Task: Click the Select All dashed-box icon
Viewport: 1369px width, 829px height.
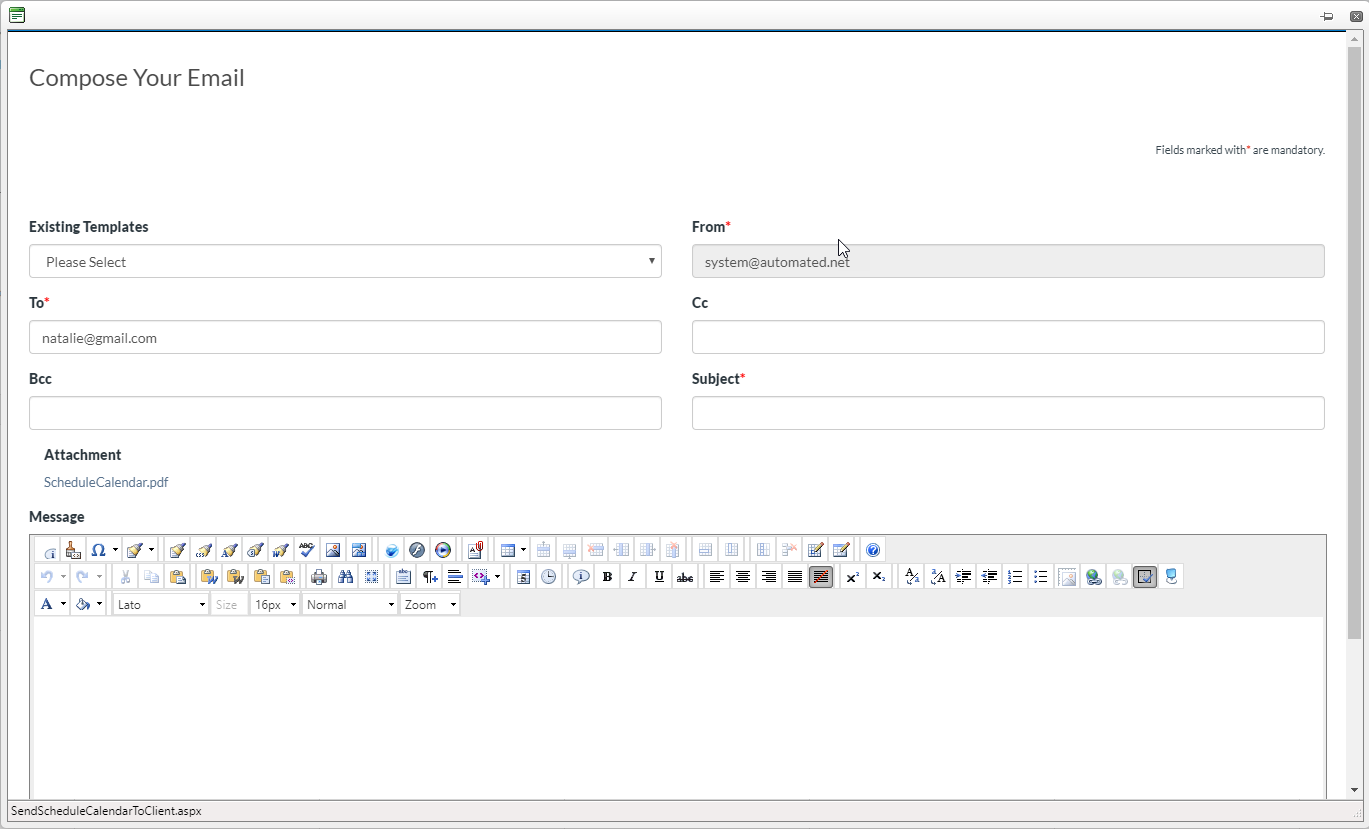Action: point(371,577)
